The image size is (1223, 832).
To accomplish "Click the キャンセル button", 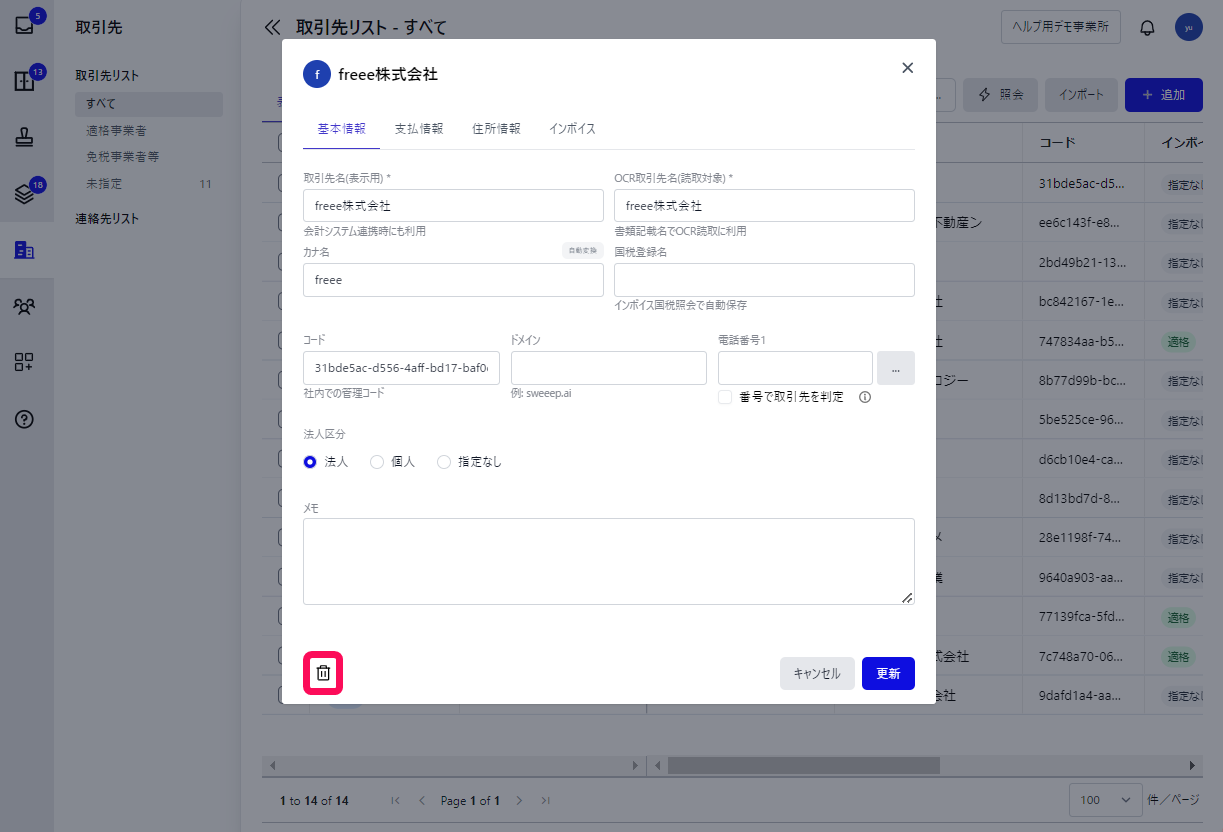I will [817, 673].
